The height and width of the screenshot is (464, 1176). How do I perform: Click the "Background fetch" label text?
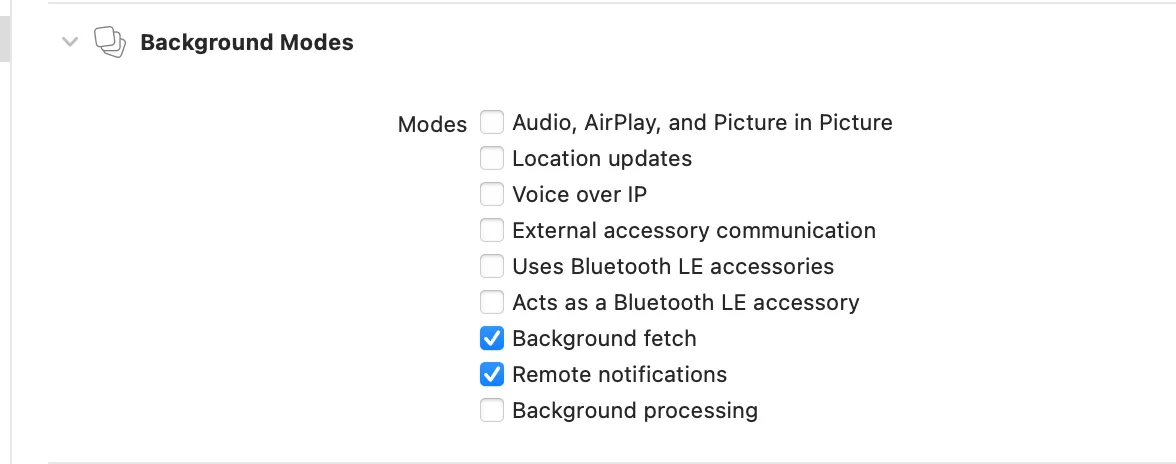(x=604, y=339)
